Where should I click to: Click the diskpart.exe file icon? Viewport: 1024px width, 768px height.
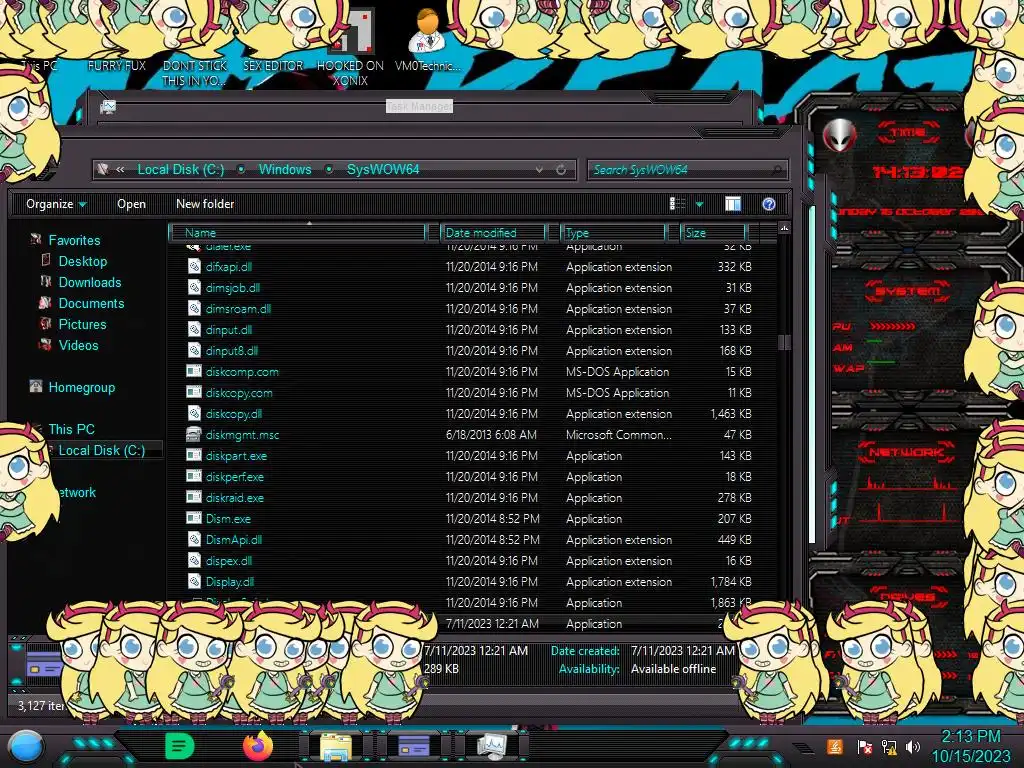[x=194, y=455]
